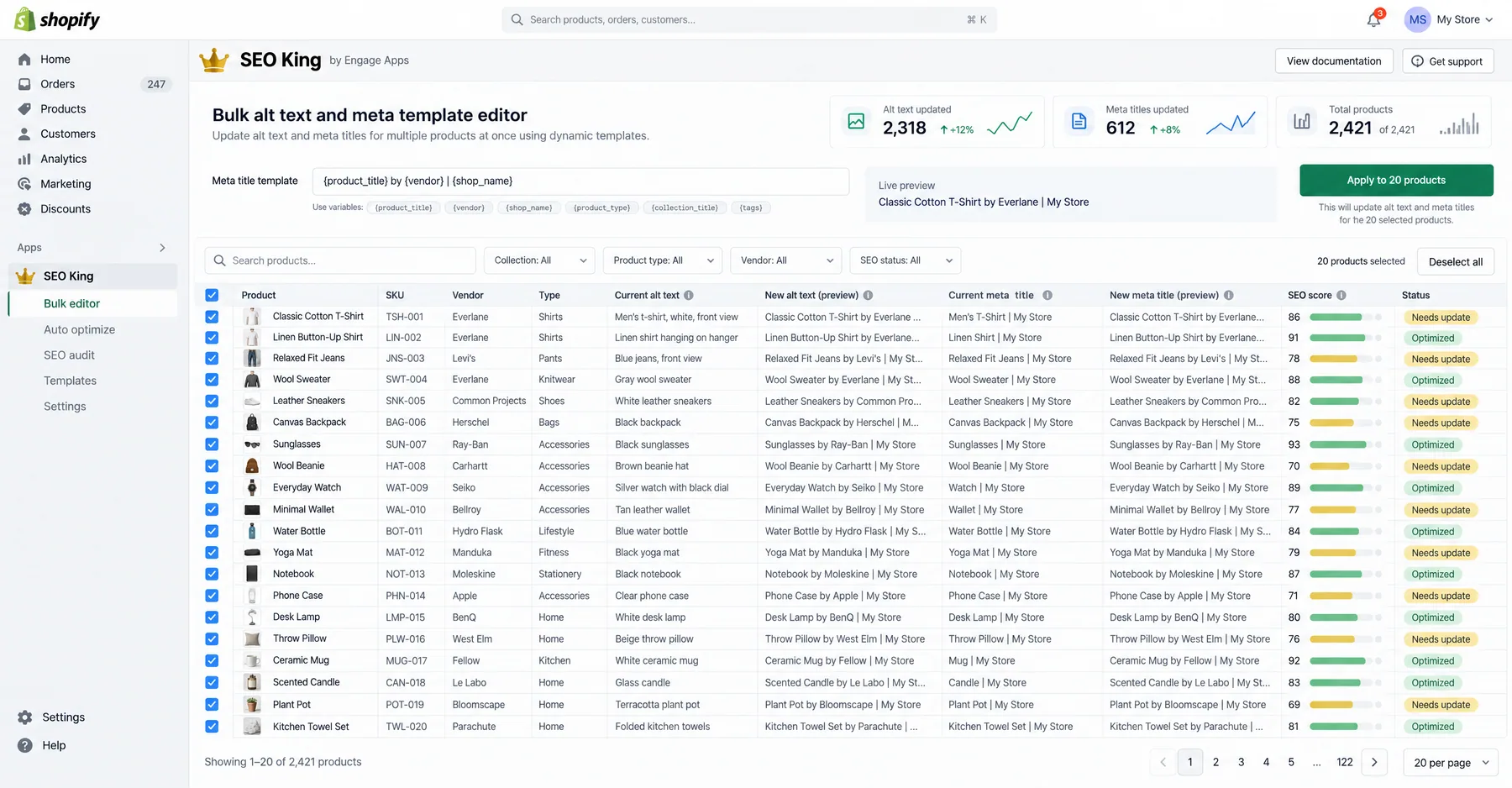Screen dimensions: 1512x788
Task: Click the Settings gear icon at the sidebar bottom
Action: 25,717
